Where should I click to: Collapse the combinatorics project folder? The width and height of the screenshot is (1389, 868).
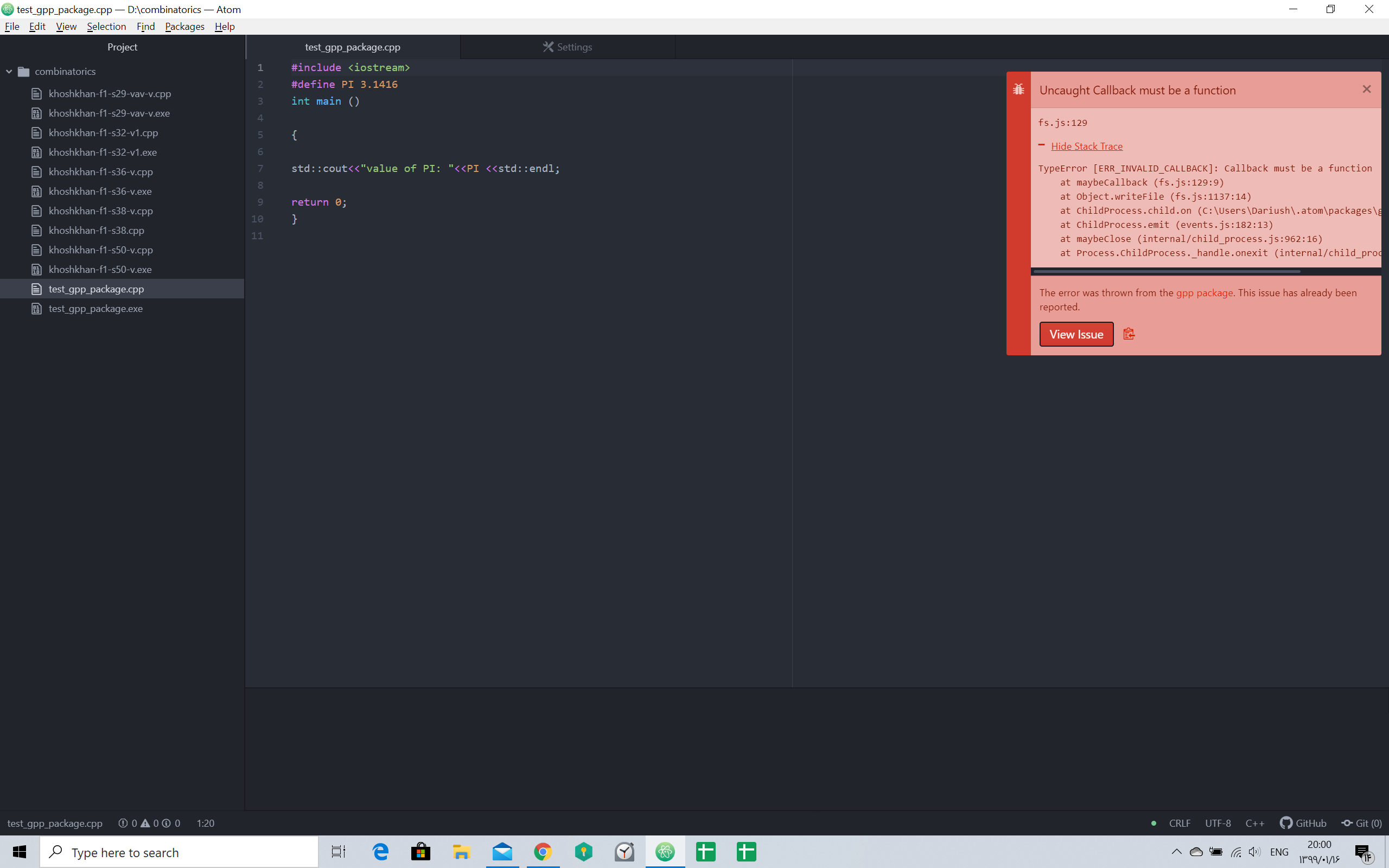coord(9,71)
